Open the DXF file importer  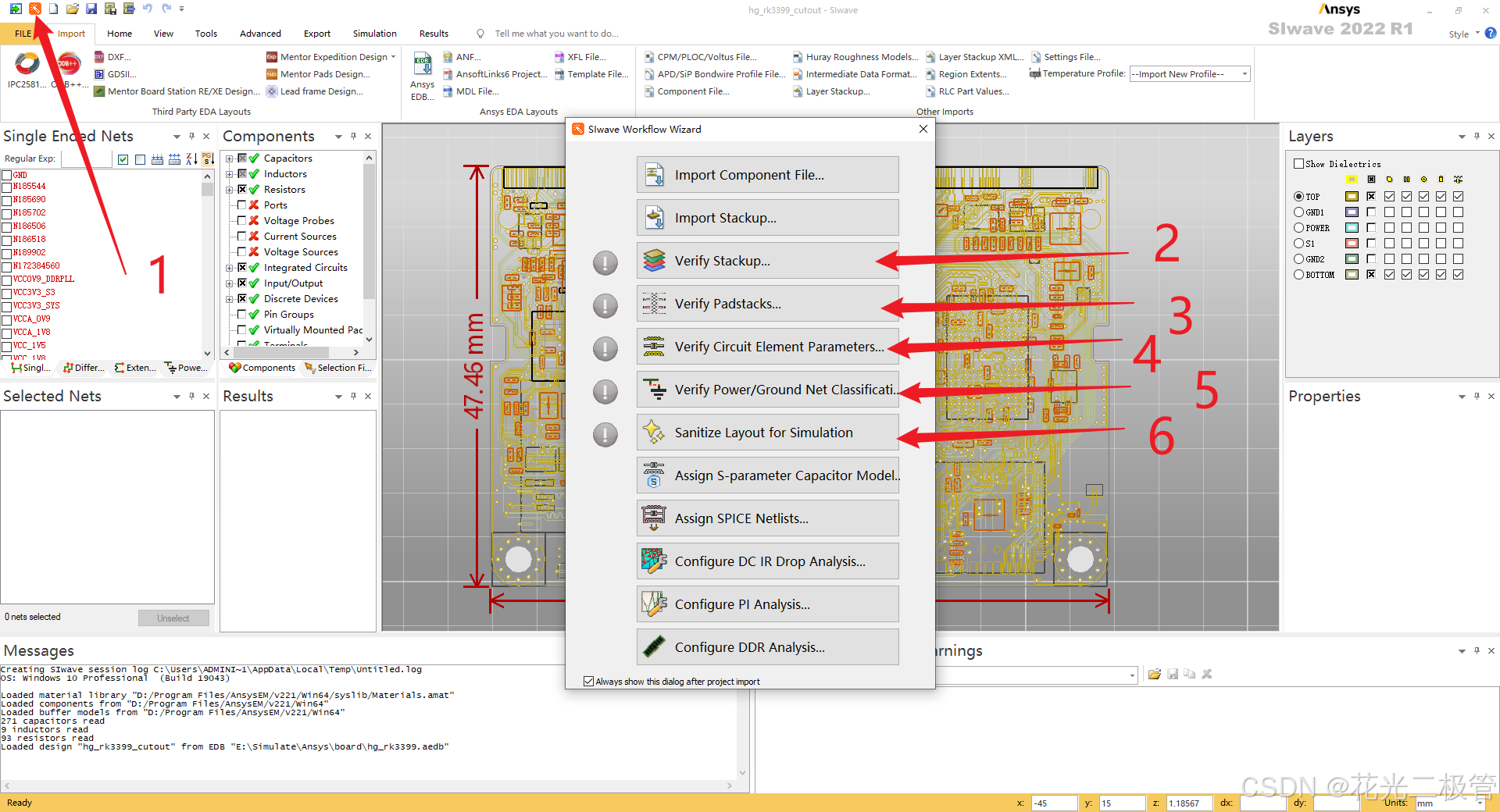click(113, 56)
